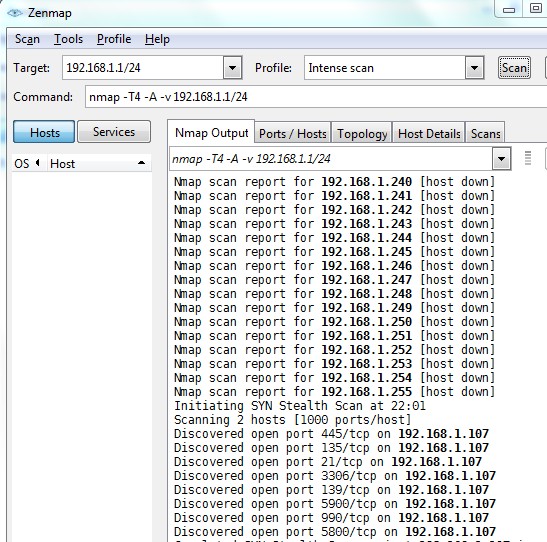Switch to the Host Details tab
This screenshot has height=542, width=547.
(429, 134)
